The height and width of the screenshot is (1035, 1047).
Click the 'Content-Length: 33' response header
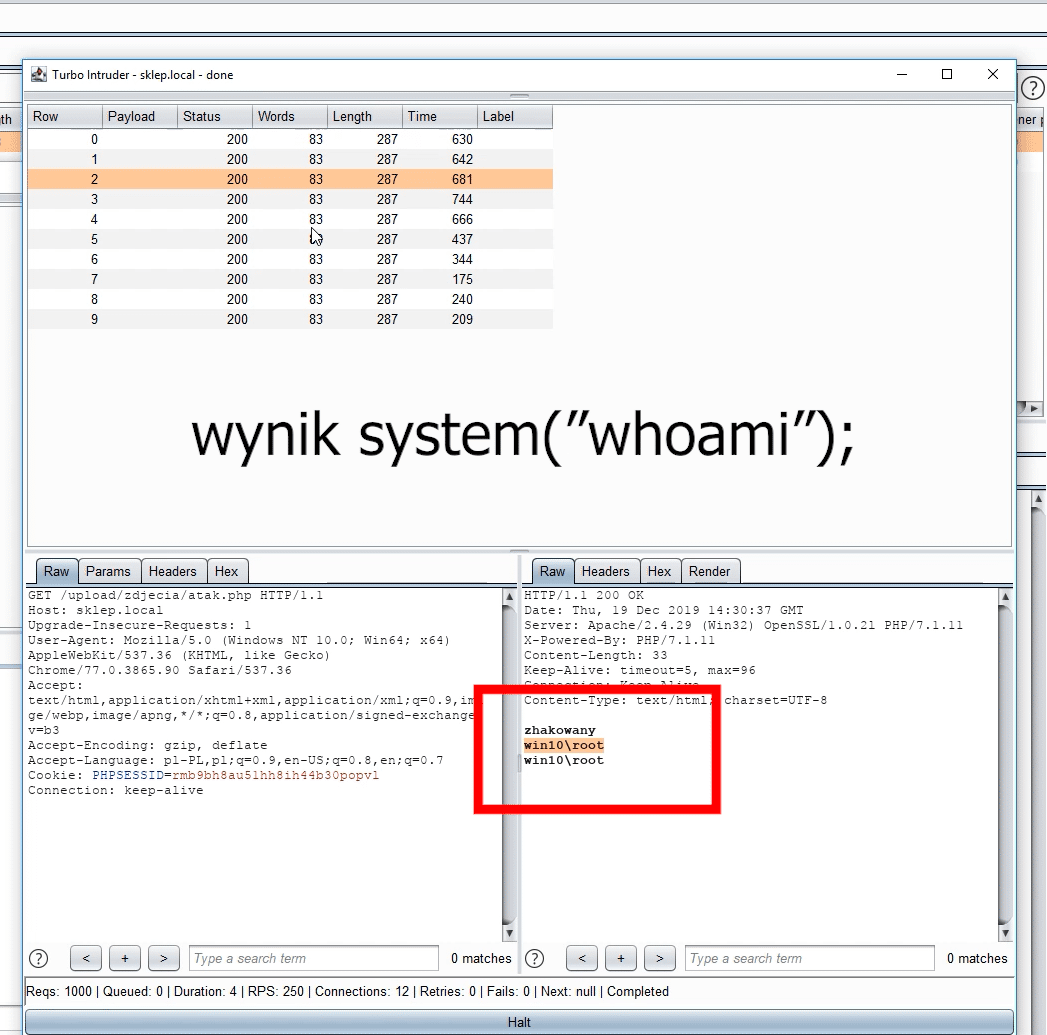point(596,655)
